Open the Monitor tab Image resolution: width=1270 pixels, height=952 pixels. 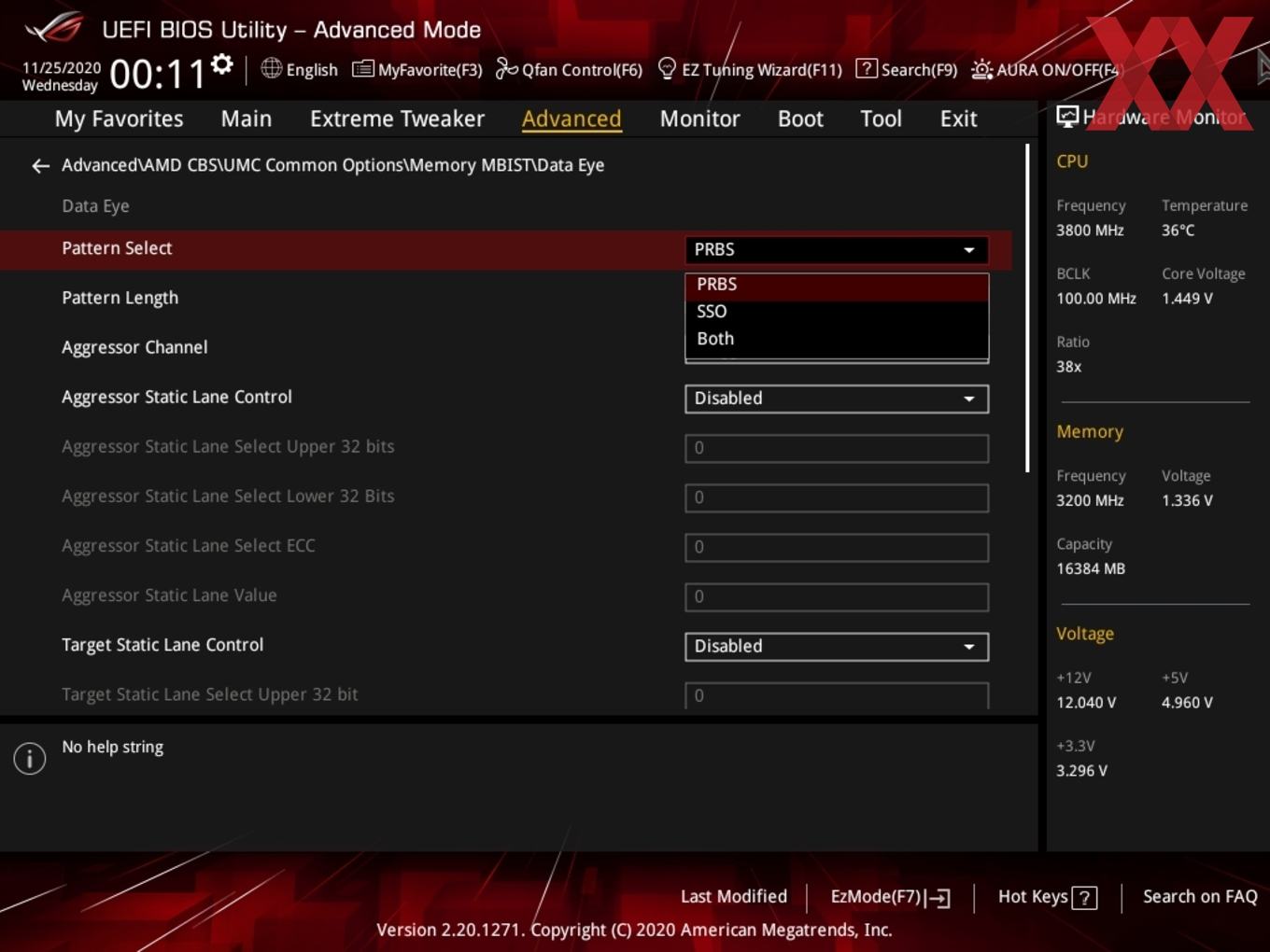[699, 119]
